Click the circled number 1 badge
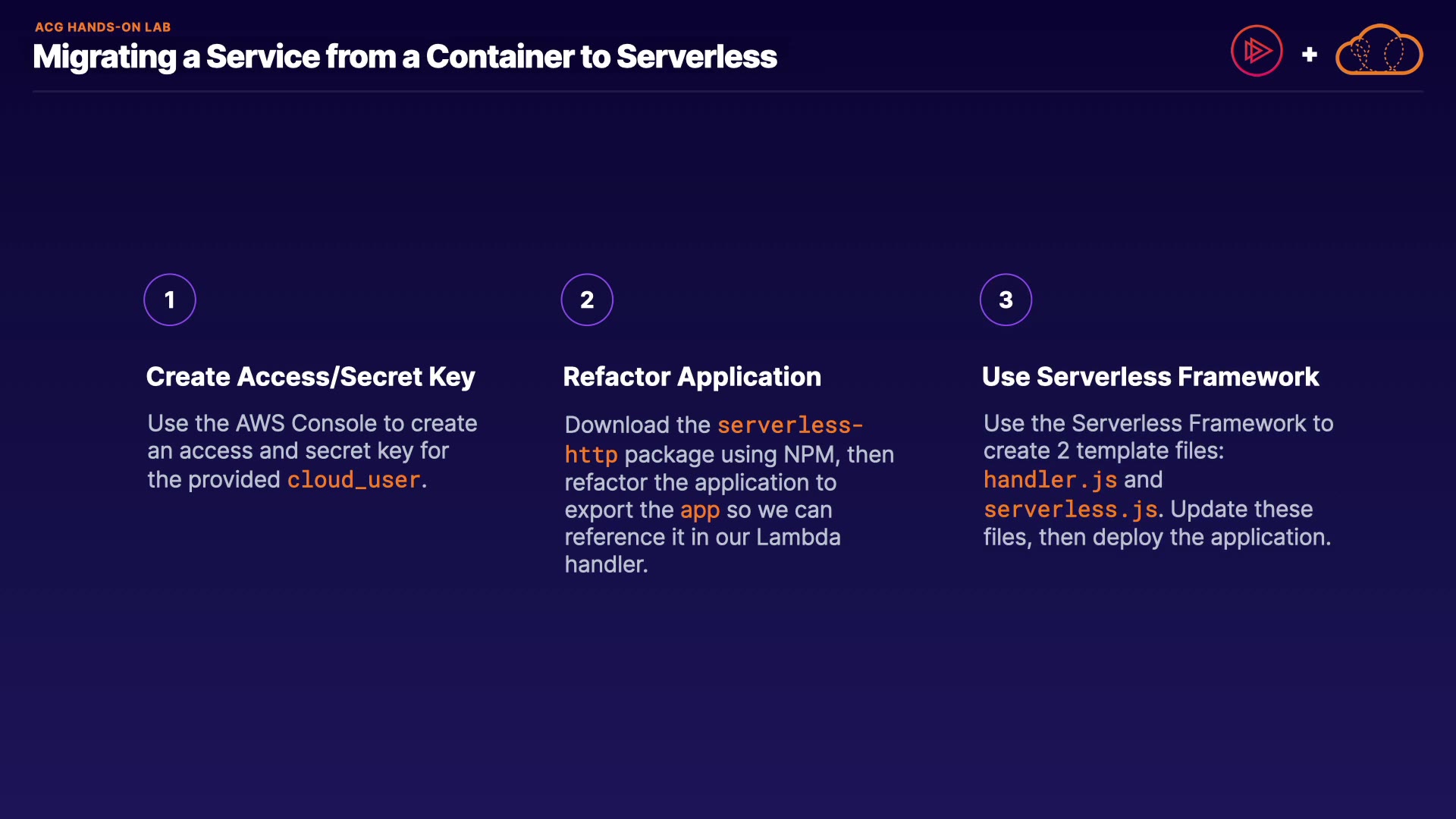 point(170,300)
